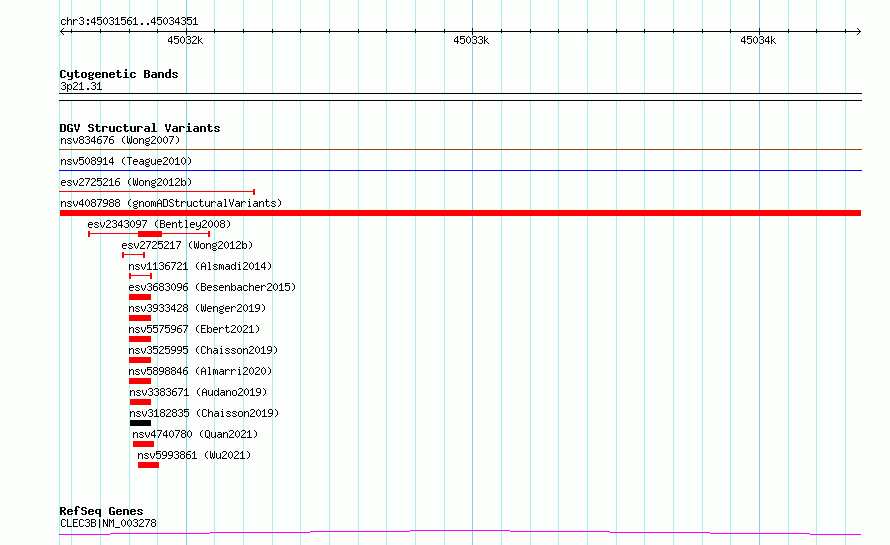Click the magenta CLEC3B gene line
This screenshot has width=890, height=545.
point(460,533)
